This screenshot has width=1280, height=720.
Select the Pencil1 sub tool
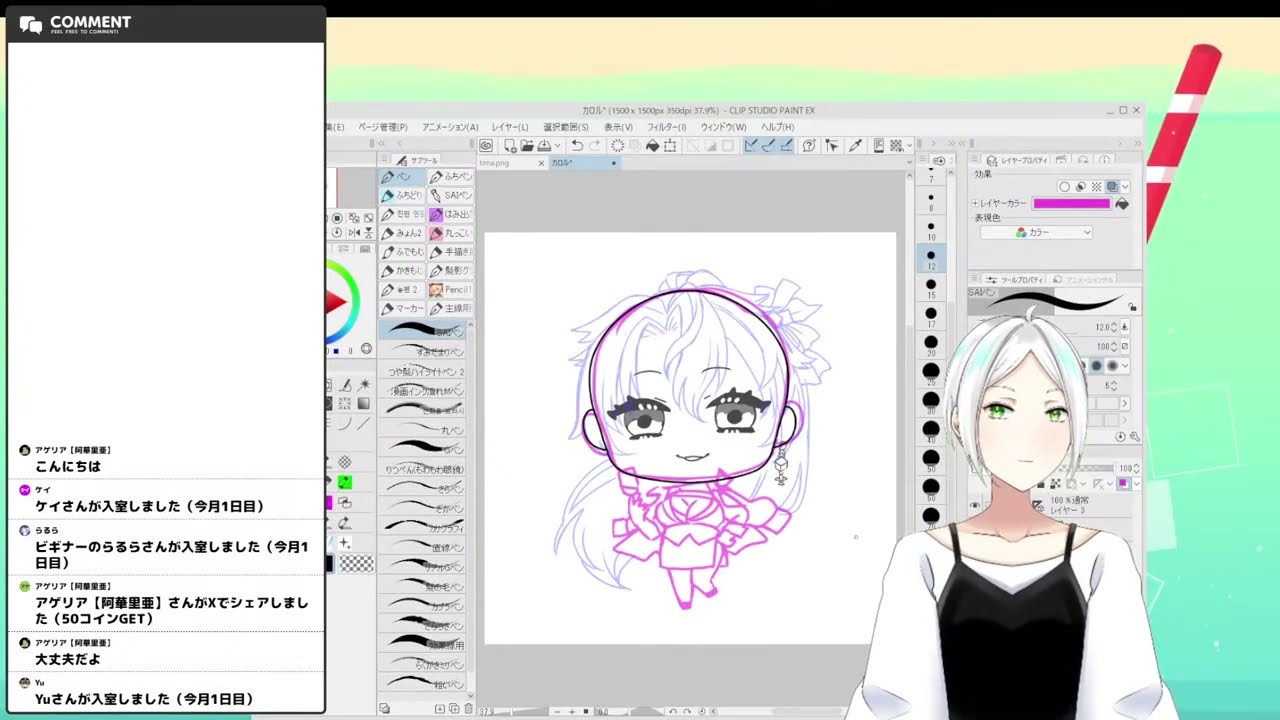450,290
